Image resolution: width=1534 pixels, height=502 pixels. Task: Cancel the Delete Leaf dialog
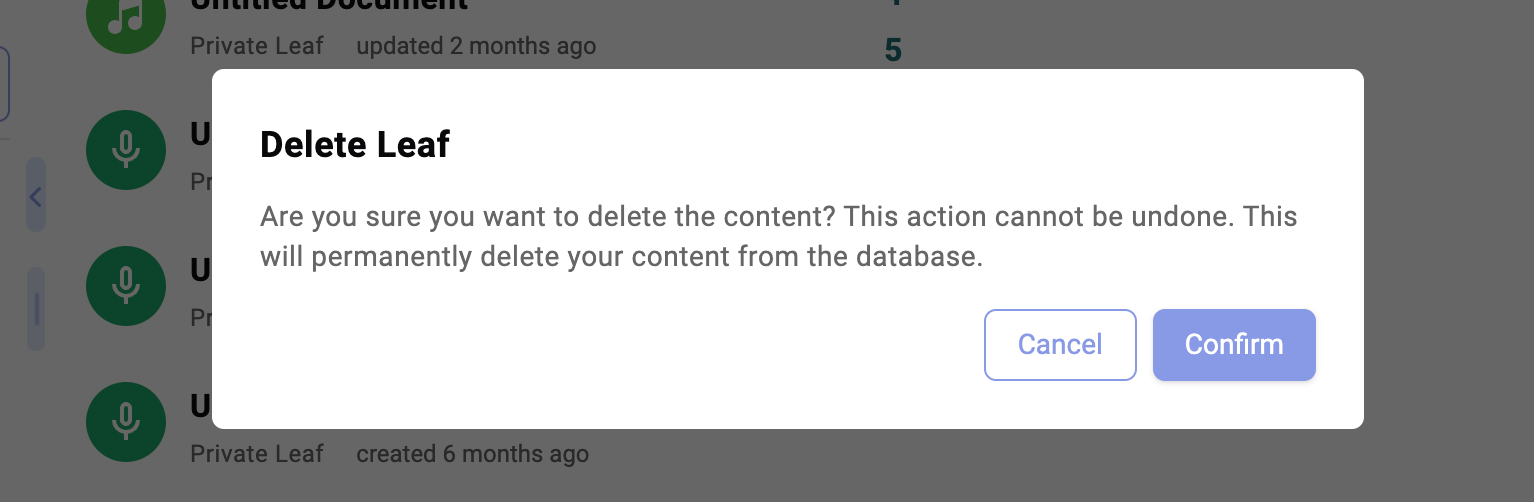[1060, 345]
